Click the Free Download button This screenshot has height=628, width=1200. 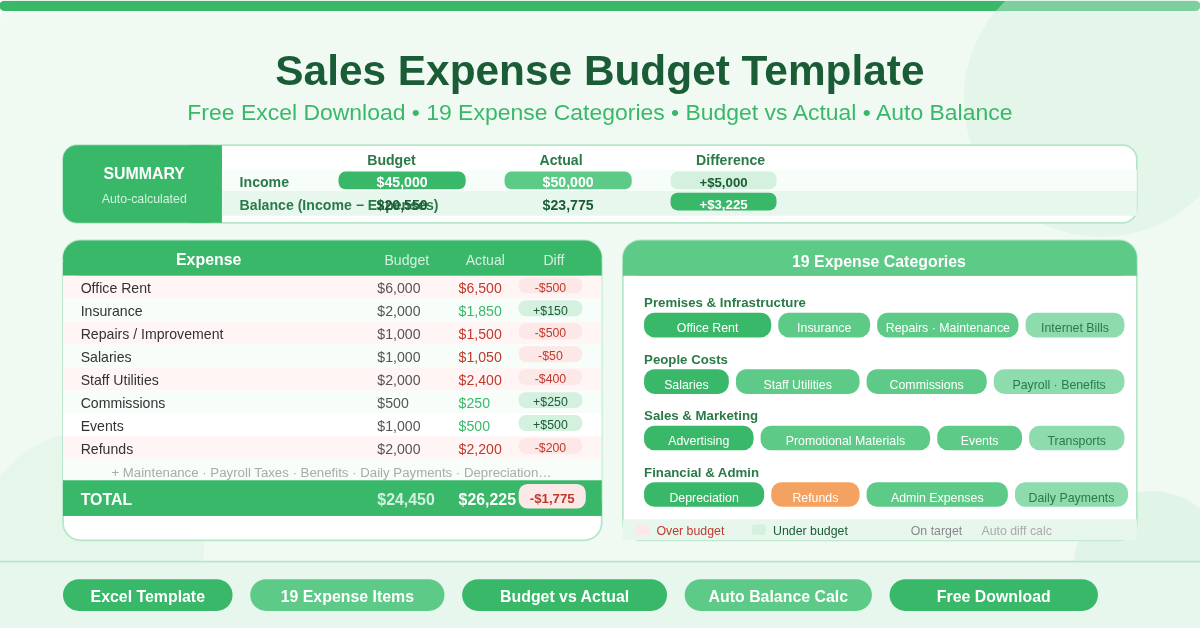coord(993,595)
